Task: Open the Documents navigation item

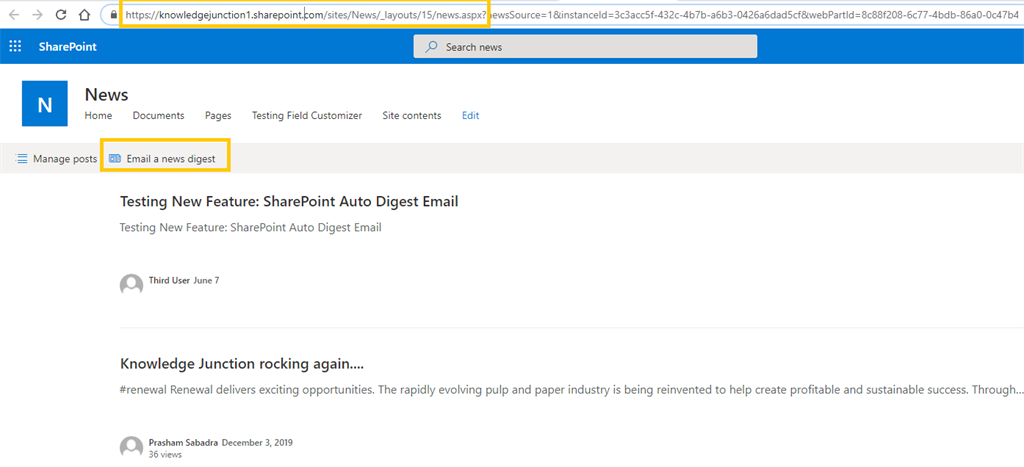Action: (159, 116)
